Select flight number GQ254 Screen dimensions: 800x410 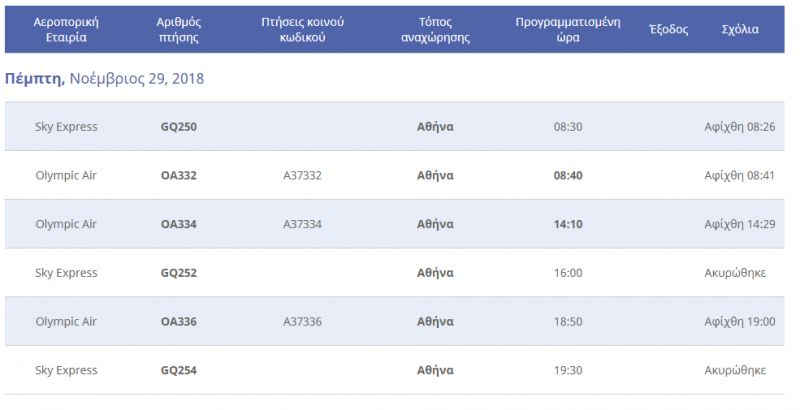click(x=179, y=370)
